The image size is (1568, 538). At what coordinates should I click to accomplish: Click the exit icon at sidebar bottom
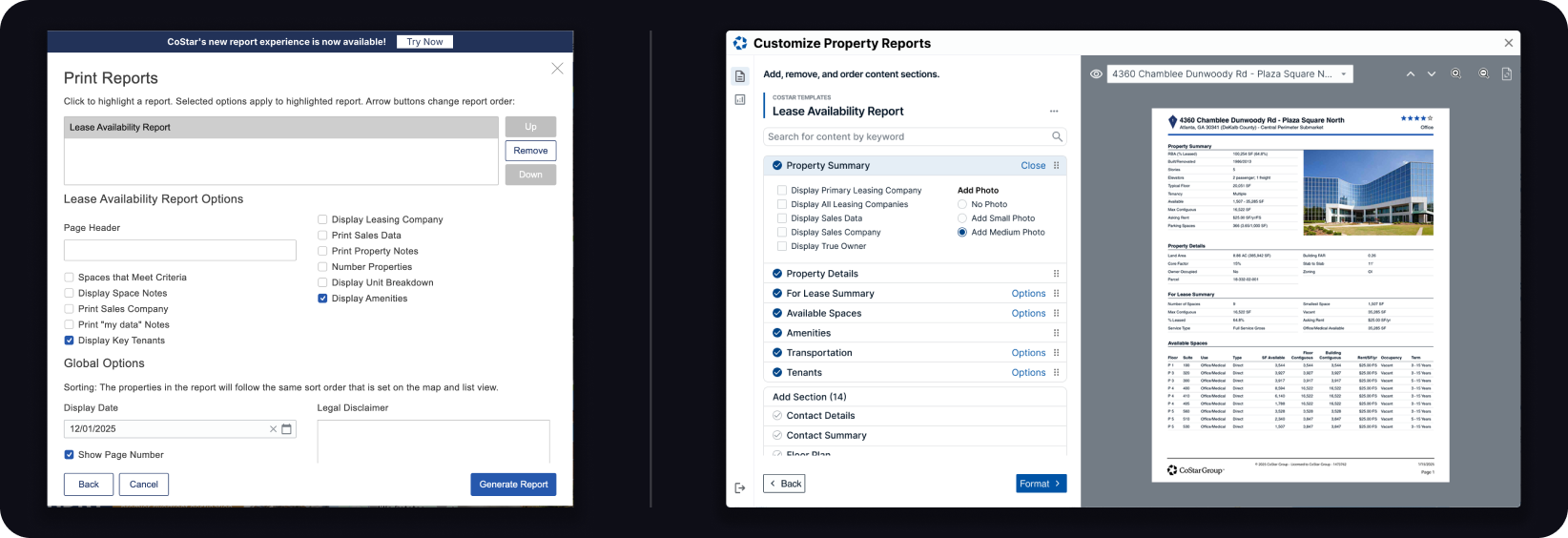coord(740,487)
